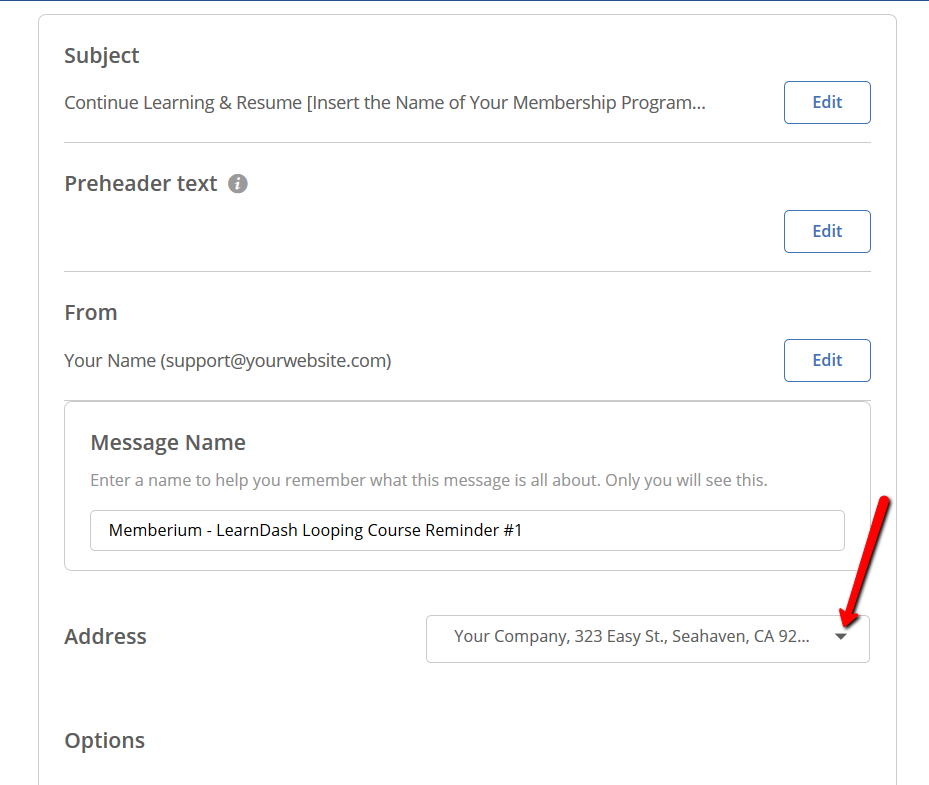Click the From section heading
This screenshot has width=929, height=785.
91,313
